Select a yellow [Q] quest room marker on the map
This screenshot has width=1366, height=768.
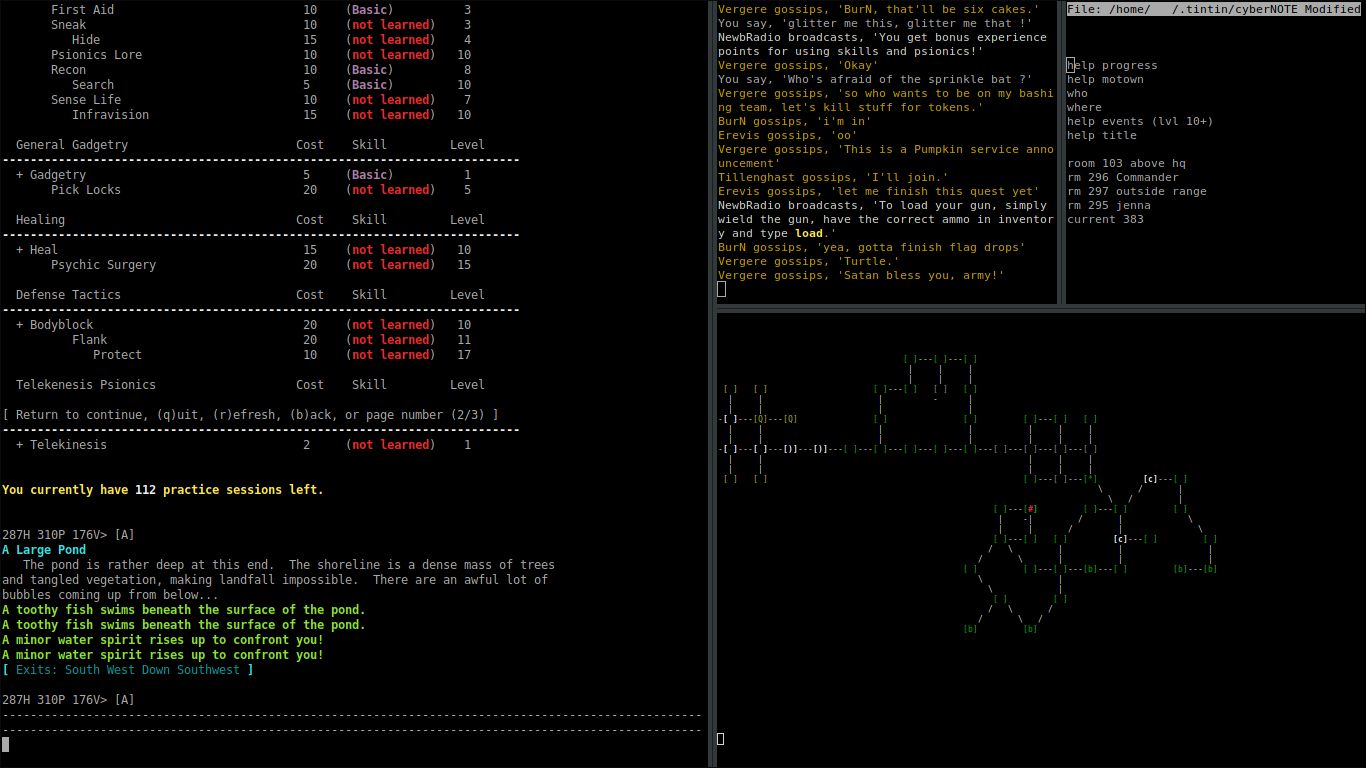(760, 418)
